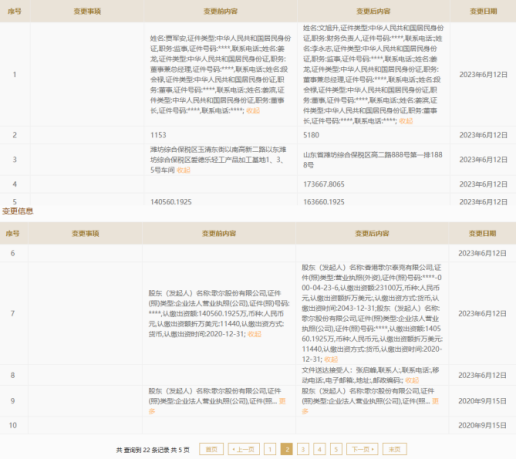
Task: Click row 1 after-change text starting 姓名:文旭升
Action: coord(373,74)
